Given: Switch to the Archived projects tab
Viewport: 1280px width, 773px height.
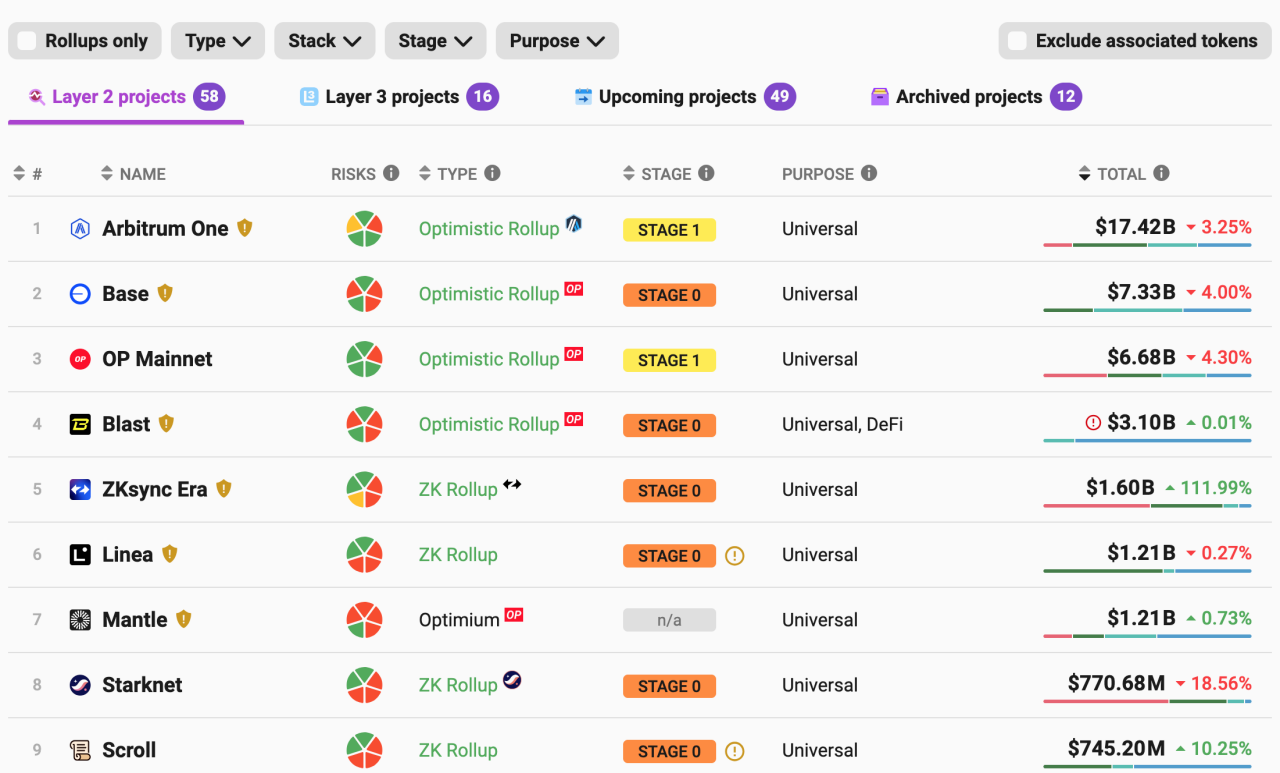Looking at the screenshot, I should (x=976, y=97).
